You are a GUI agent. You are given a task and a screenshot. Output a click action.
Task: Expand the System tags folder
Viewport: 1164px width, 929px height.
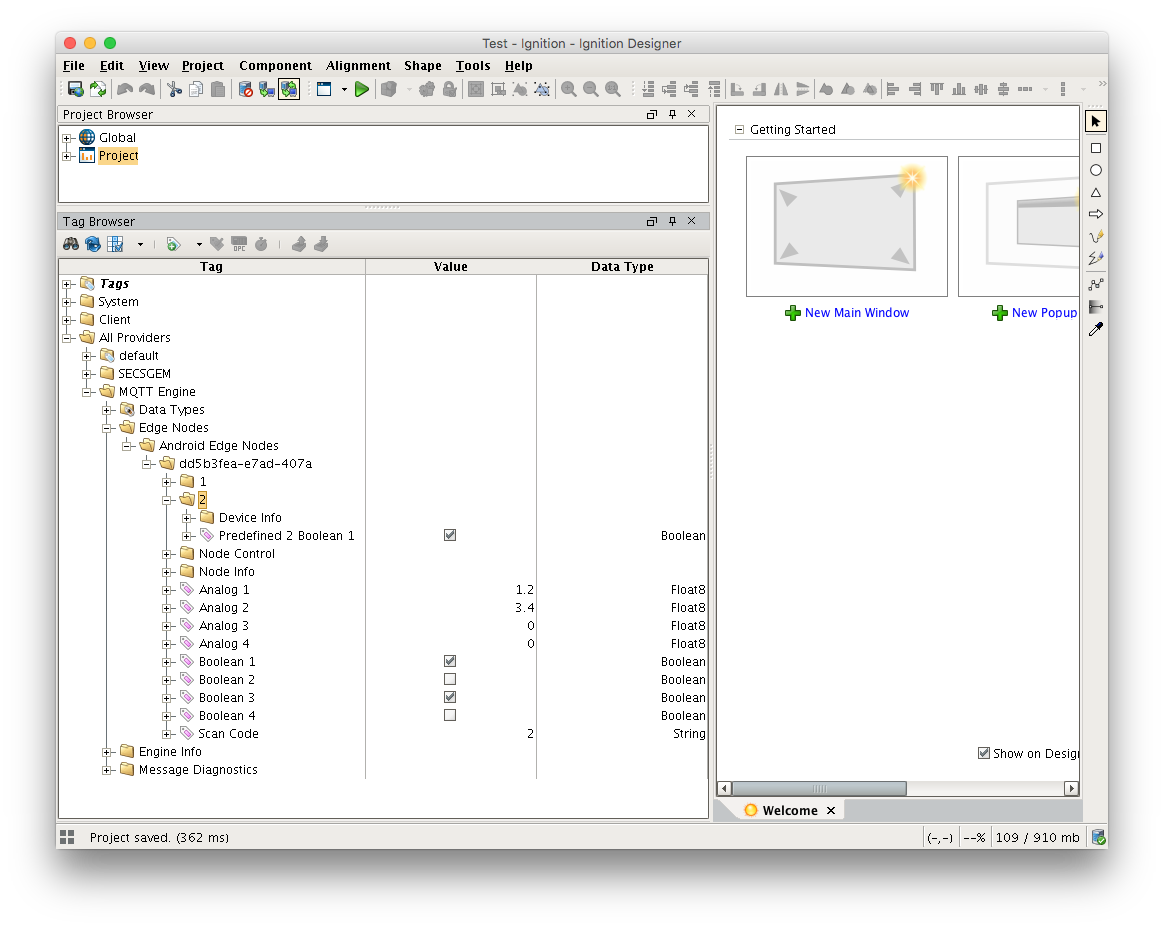[67, 302]
